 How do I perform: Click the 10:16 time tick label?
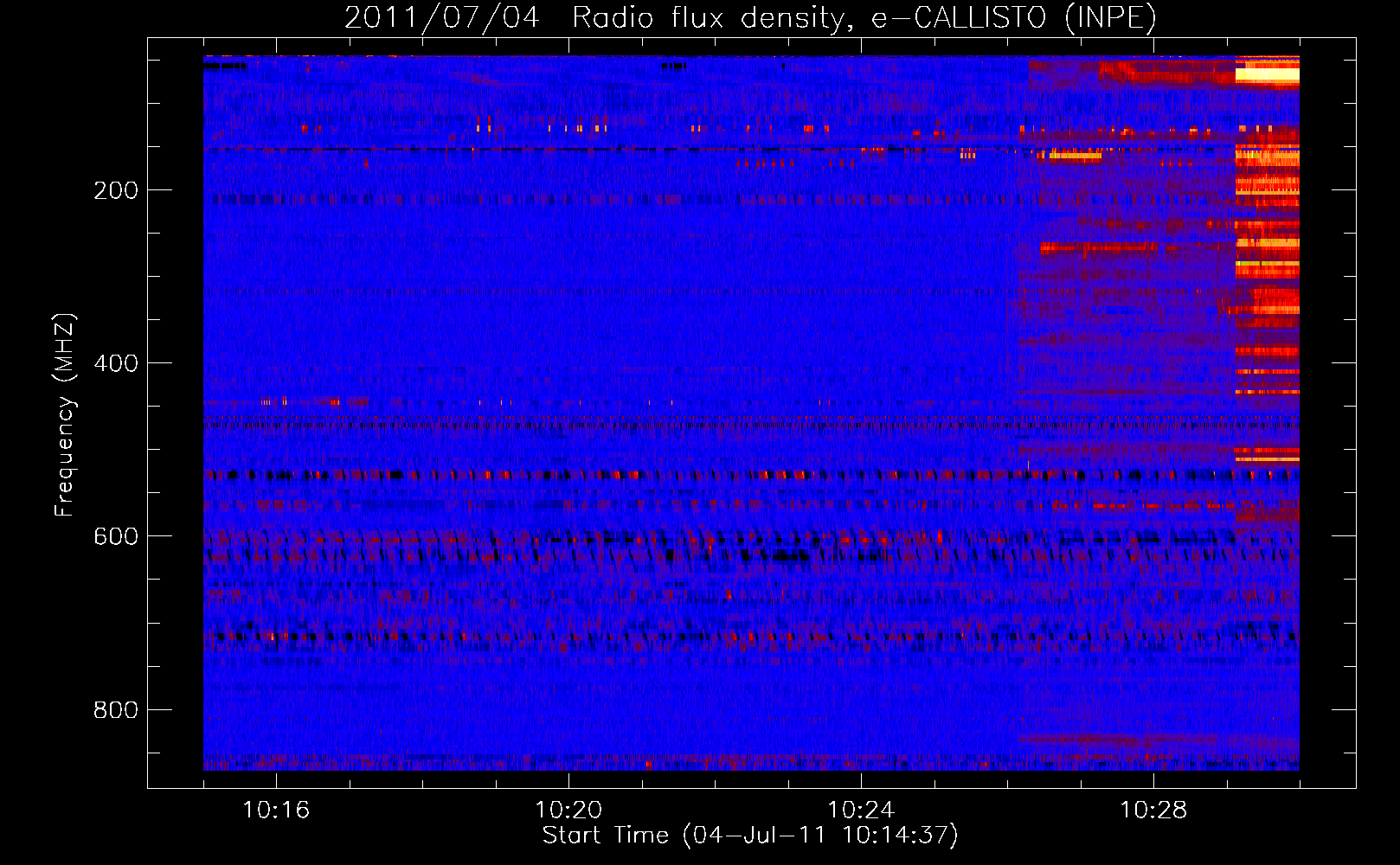pyautogui.click(x=276, y=811)
